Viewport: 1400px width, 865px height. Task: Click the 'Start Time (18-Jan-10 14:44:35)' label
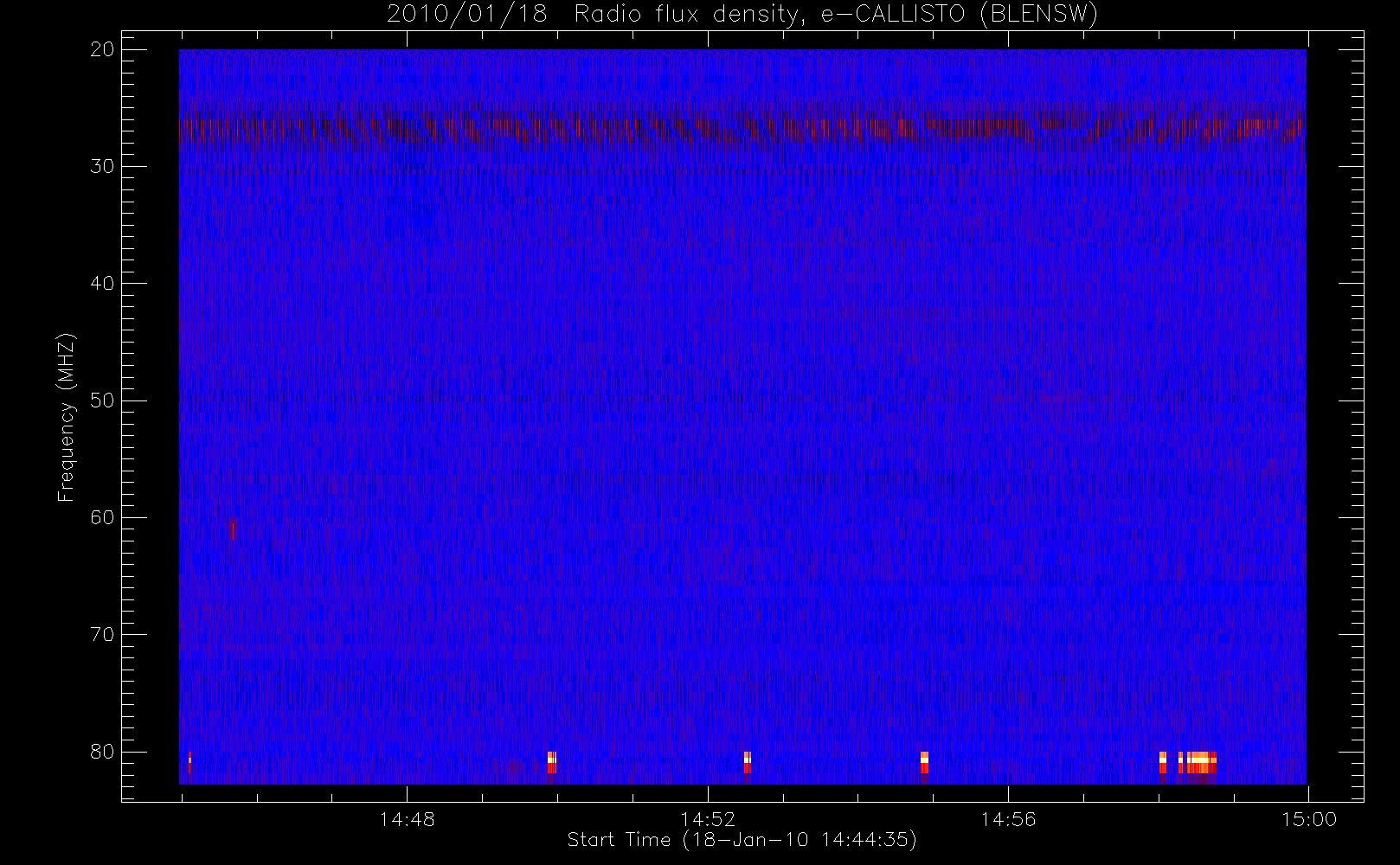[x=742, y=840]
